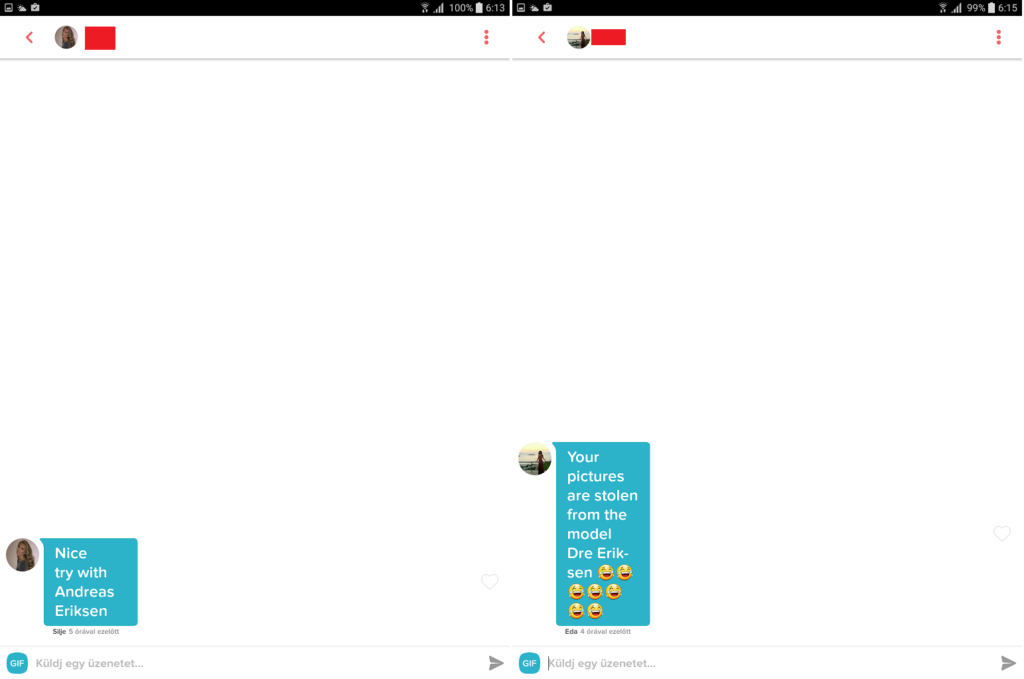The height and width of the screenshot is (679, 1024).
Task: Heart the "Your pictures are stolen" message
Action: tap(1001, 534)
